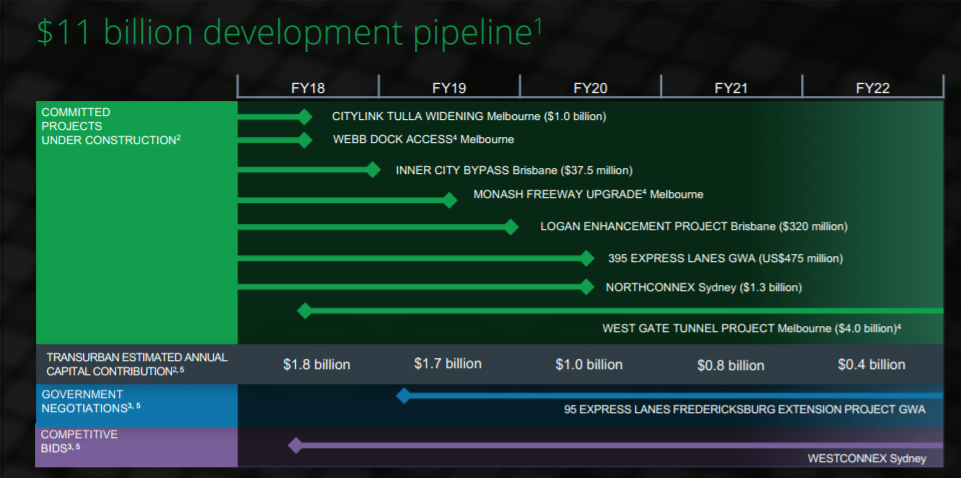
Task: Click the 'Competitive Bids' purple label
Action: 79,441
